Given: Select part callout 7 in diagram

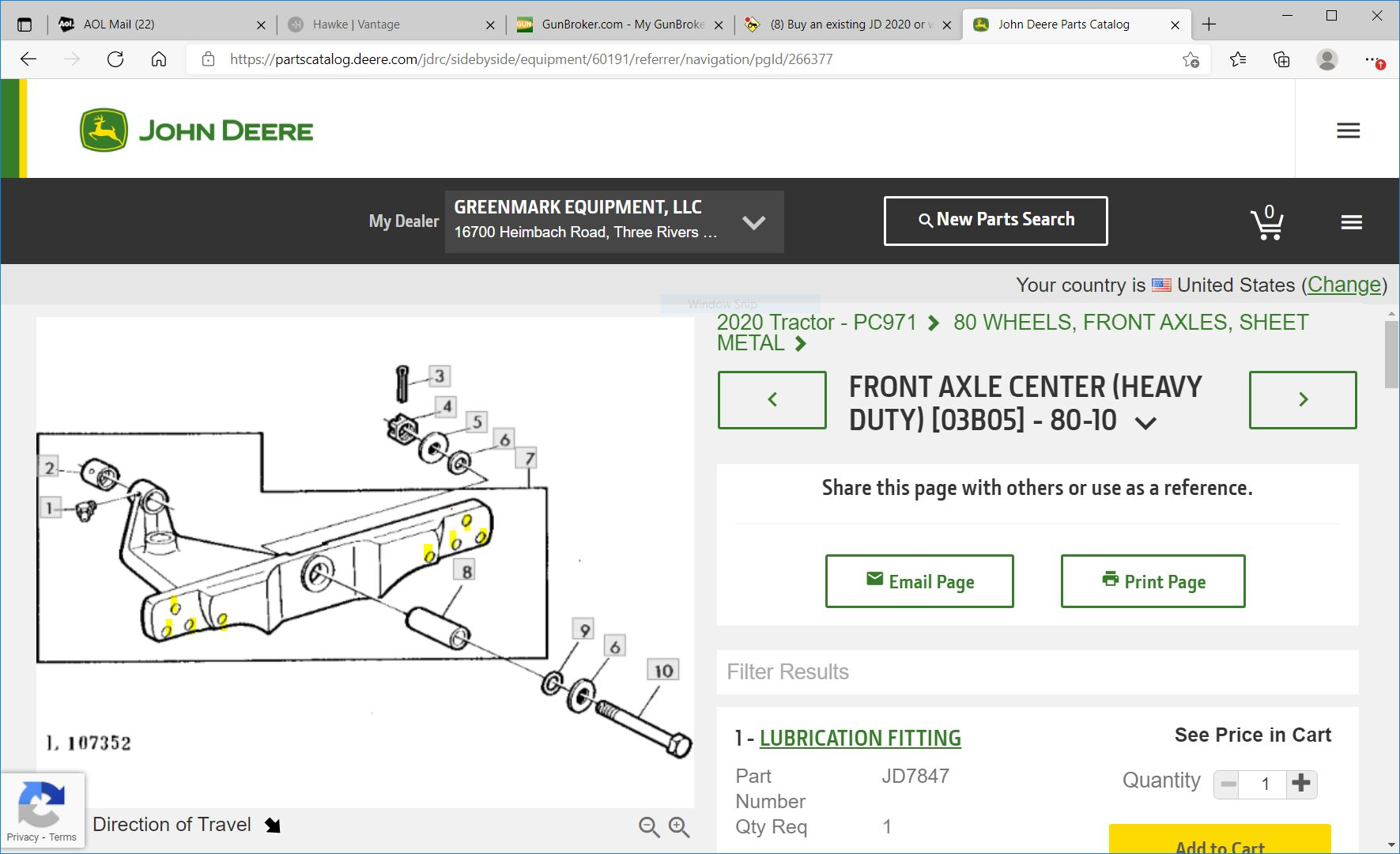Looking at the screenshot, I should tap(528, 458).
